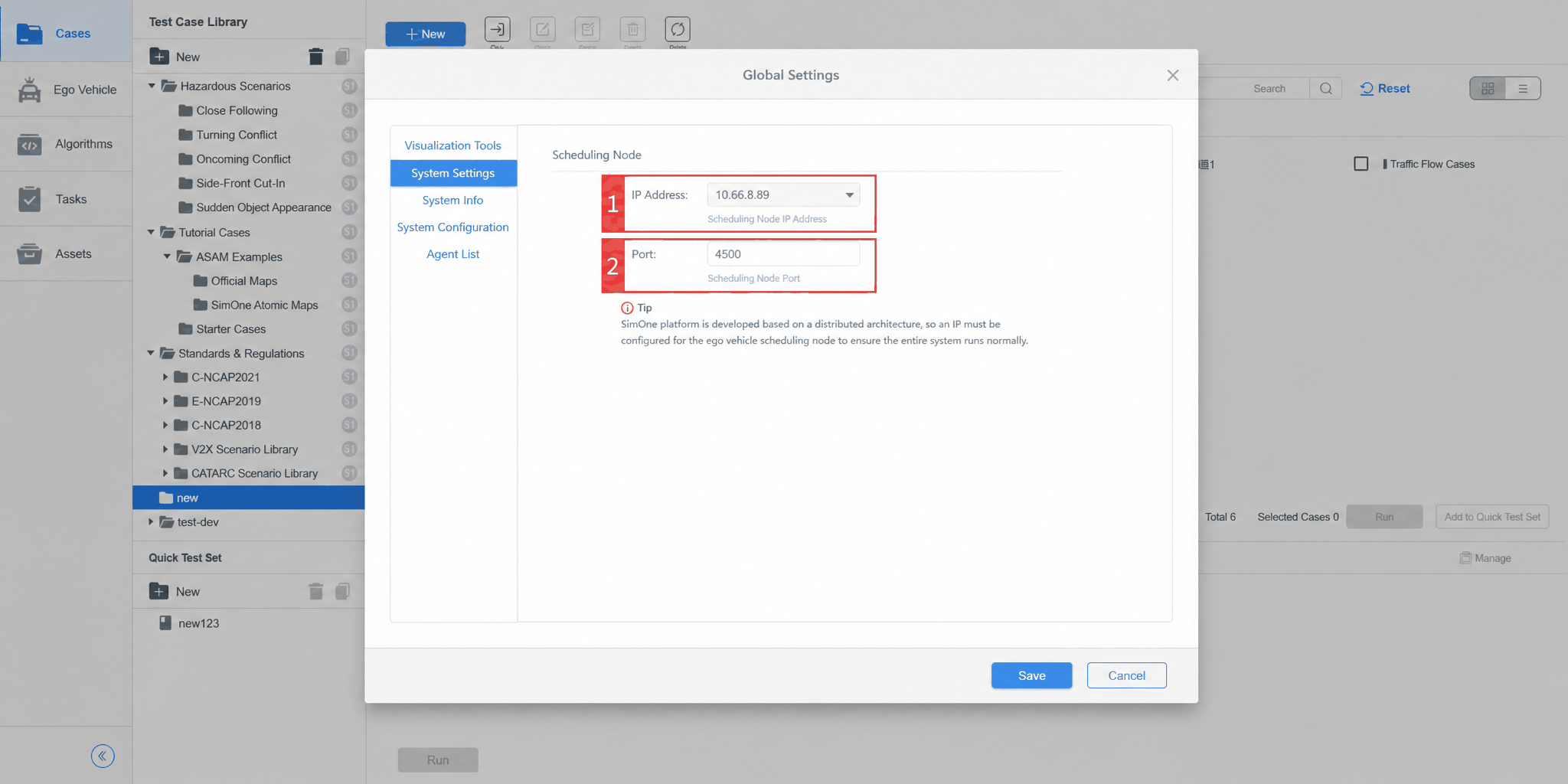The width and height of the screenshot is (1568, 784).
Task: Go to the Algorithms section
Action: coord(66,144)
